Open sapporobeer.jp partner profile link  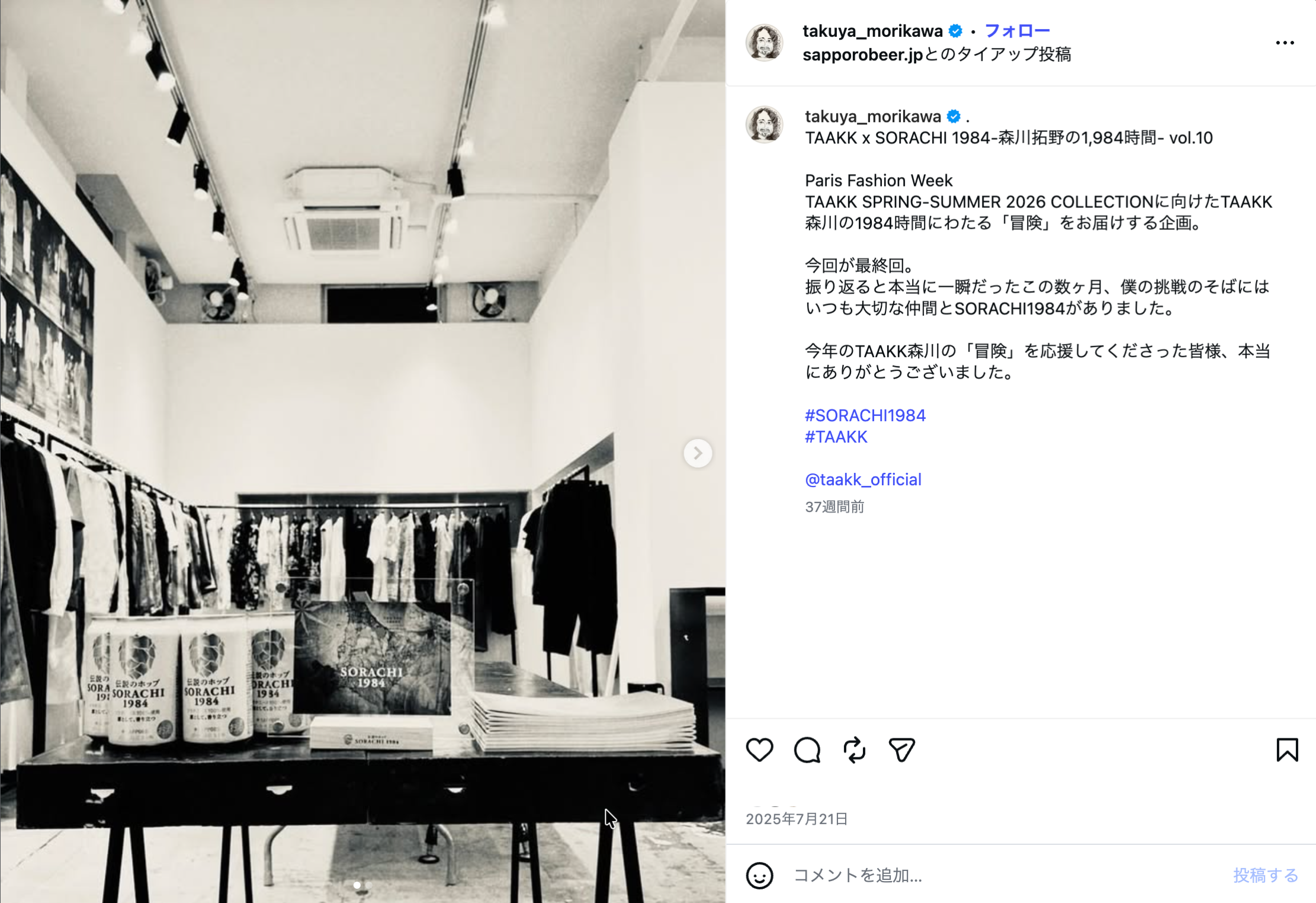point(862,55)
